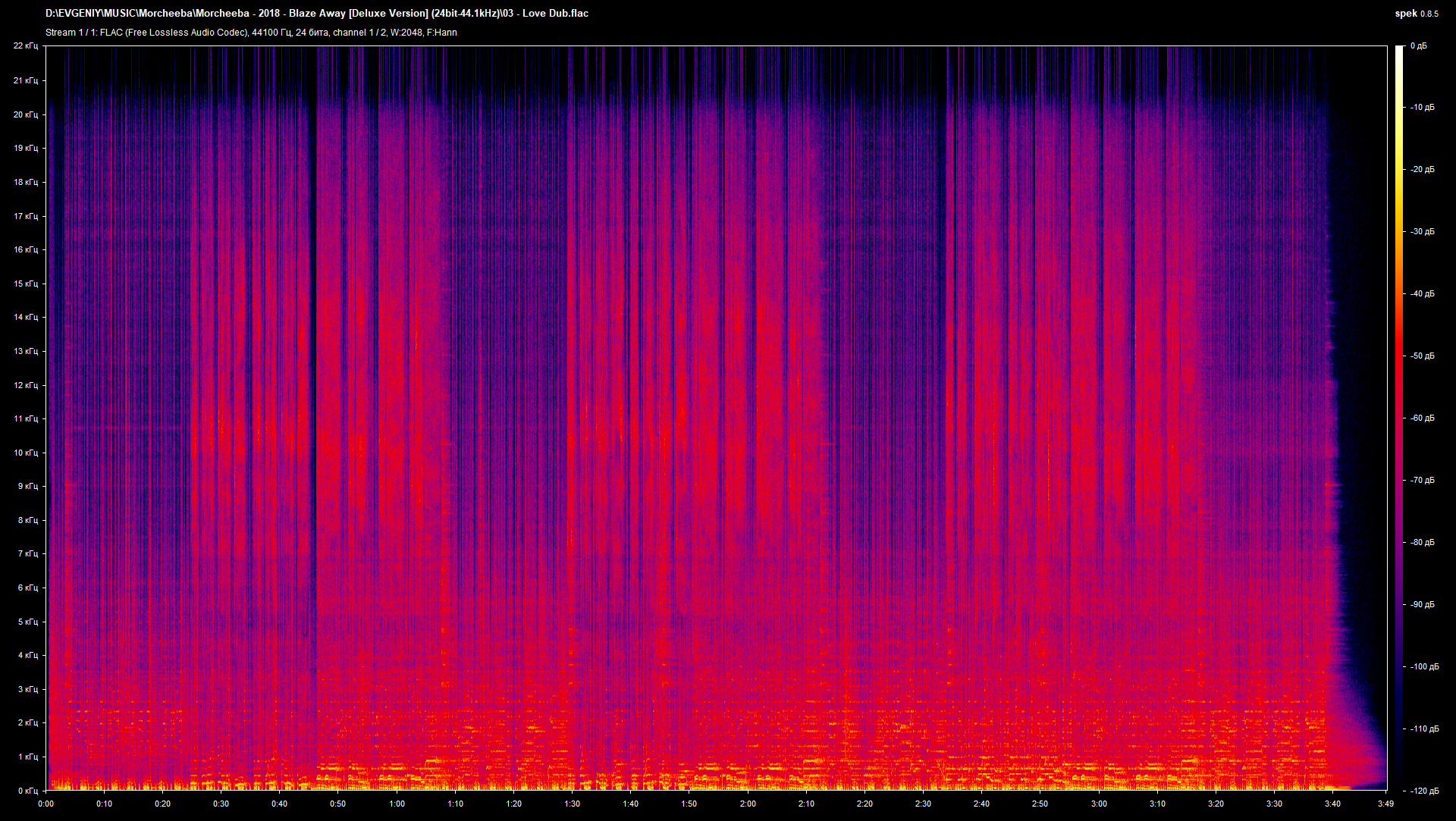Click the '20 кГц' frequency label

[x=25, y=114]
